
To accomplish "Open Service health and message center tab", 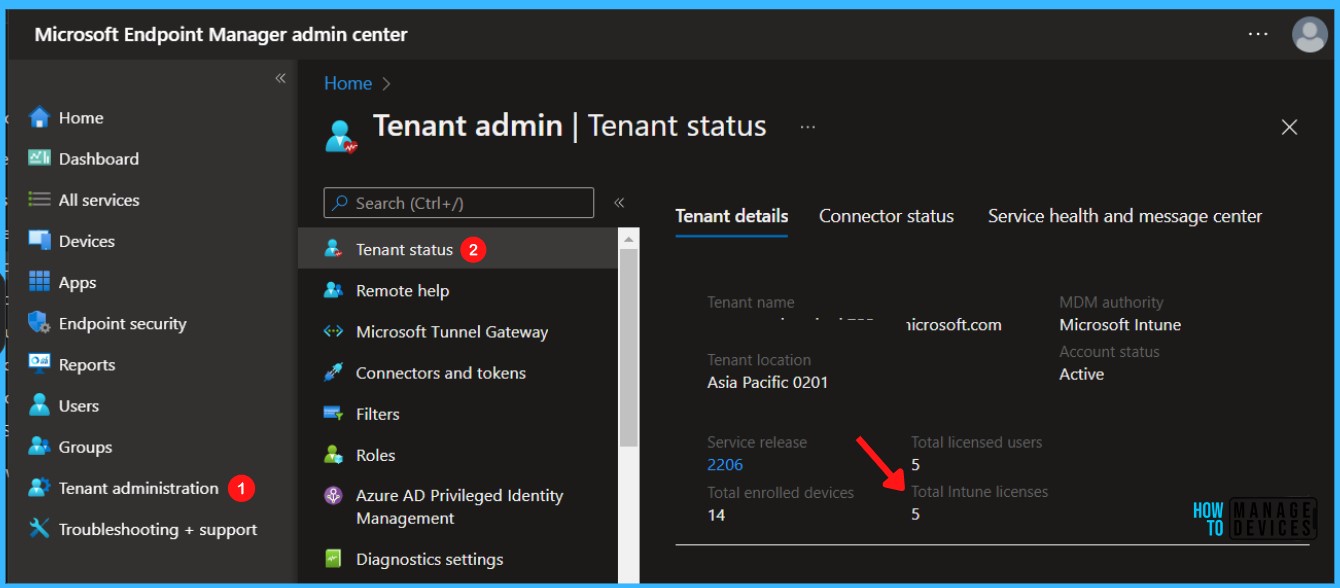I will coord(1125,216).
